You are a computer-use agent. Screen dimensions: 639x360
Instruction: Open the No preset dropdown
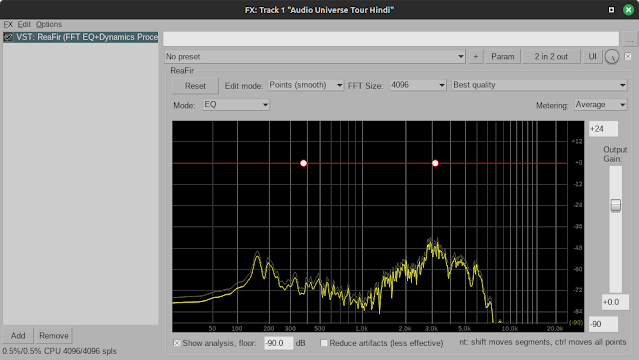[315, 57]
